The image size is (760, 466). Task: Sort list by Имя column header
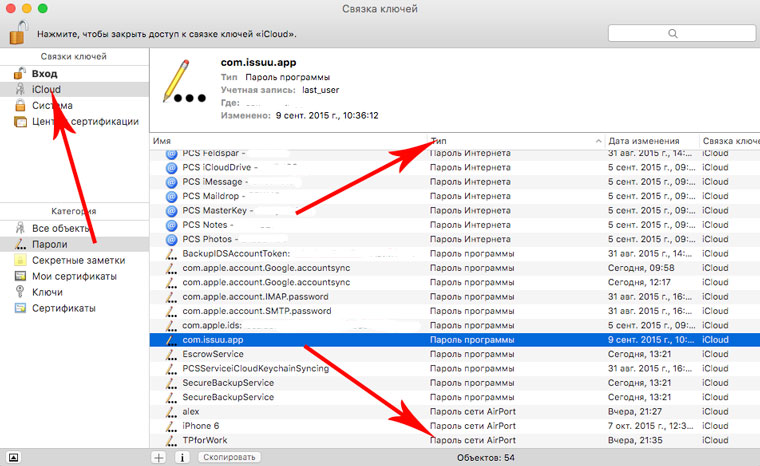pos(162,141)
